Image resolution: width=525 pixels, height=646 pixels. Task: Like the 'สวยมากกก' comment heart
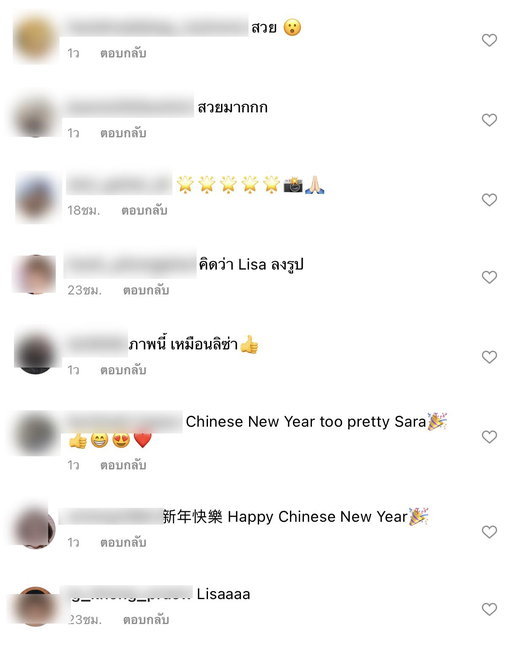[x=489, y=120]
